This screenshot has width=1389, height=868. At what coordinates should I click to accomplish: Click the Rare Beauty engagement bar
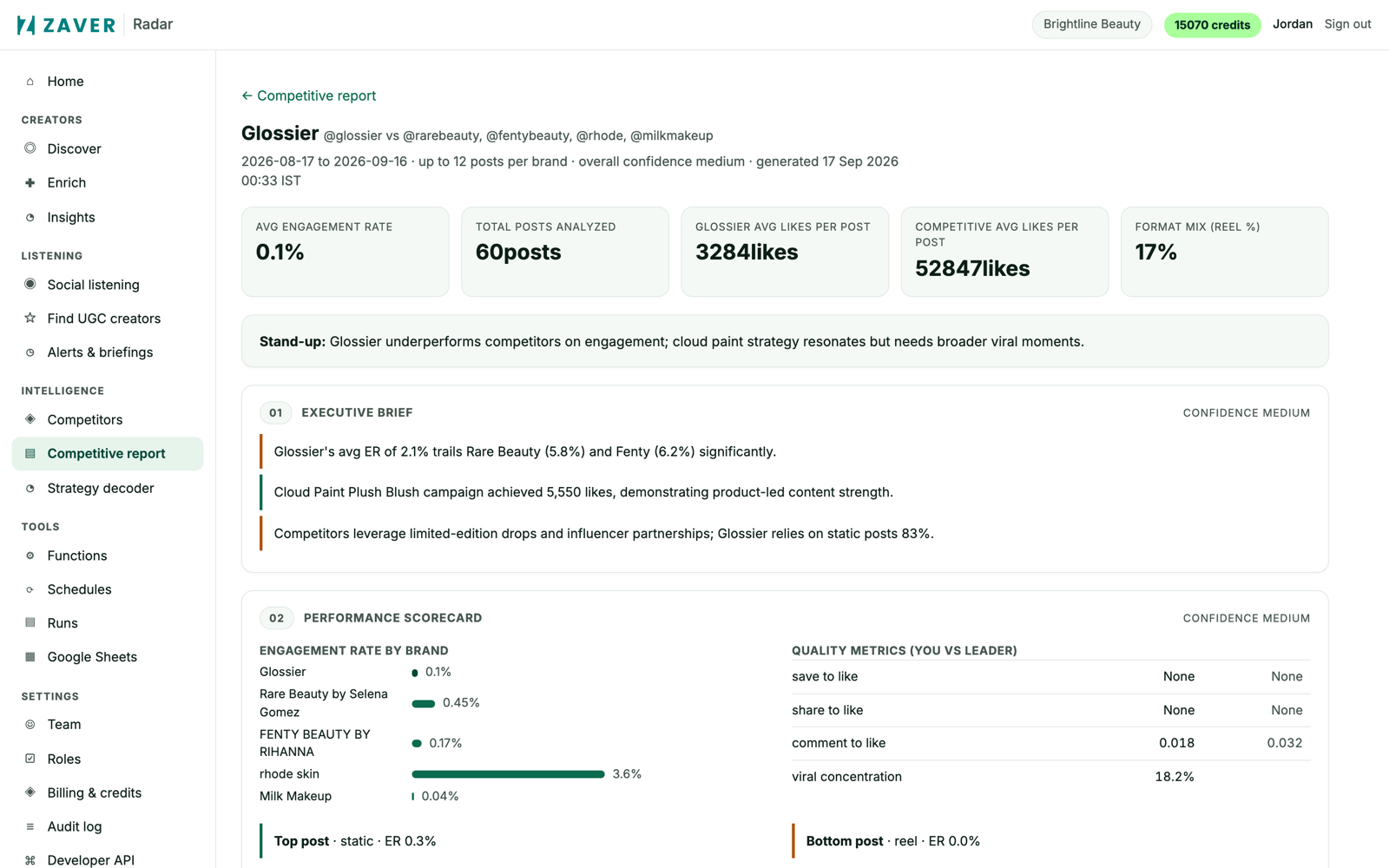click(423, 703)
